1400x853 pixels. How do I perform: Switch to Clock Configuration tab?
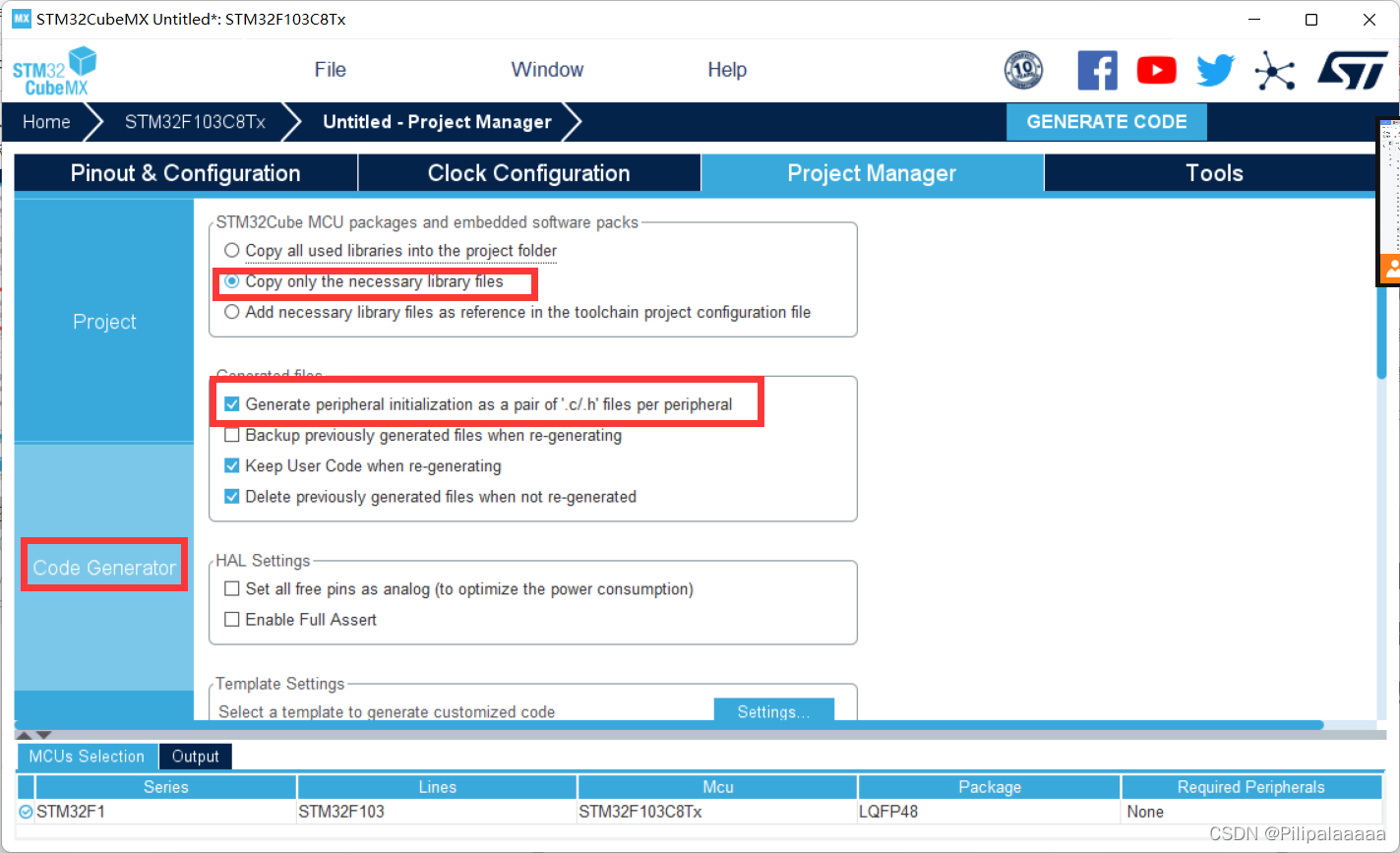529,173
